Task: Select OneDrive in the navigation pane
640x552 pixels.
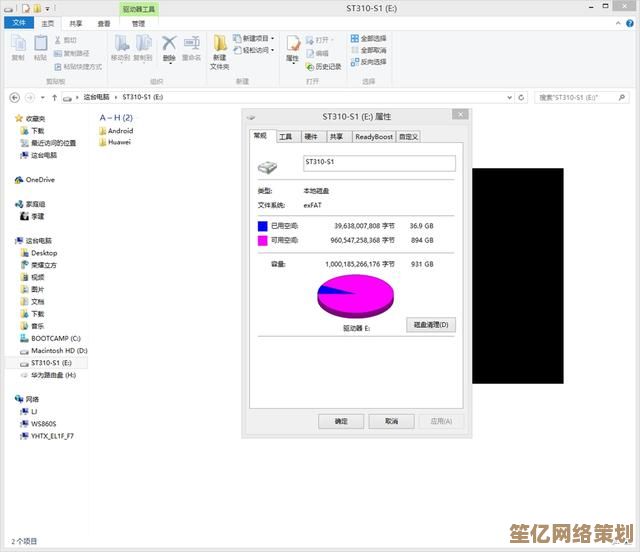Action: pyautogui.click(x=39, y=180)
